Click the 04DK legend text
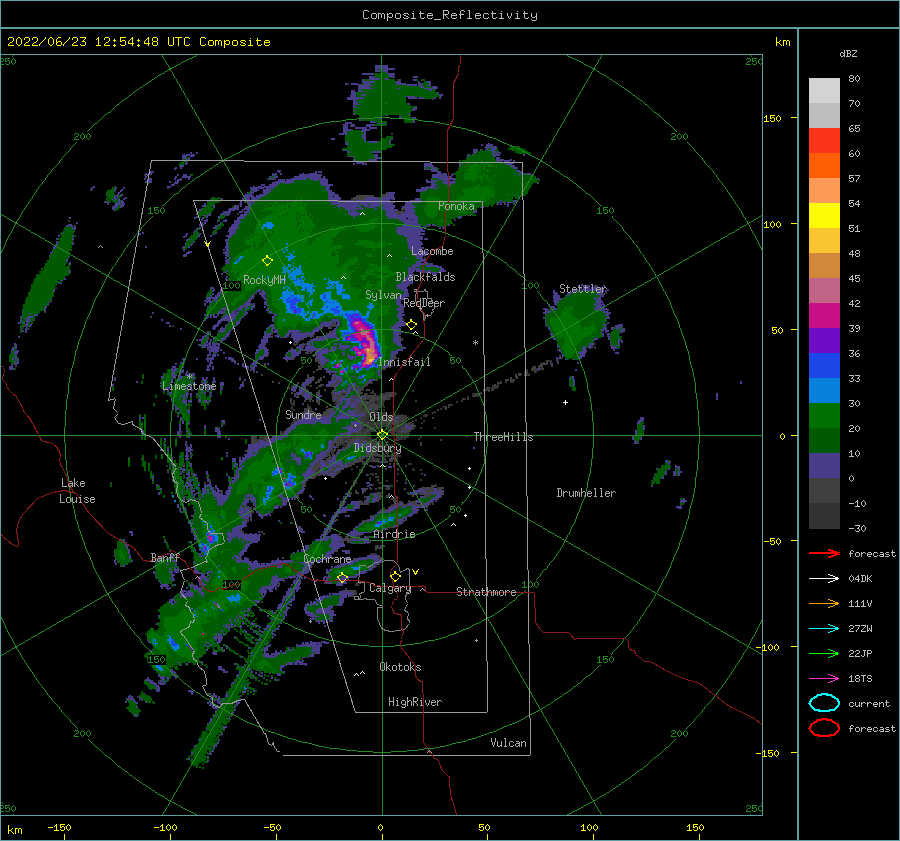Image resolution: width=900 pixels, height=841 pixels. 860,579
